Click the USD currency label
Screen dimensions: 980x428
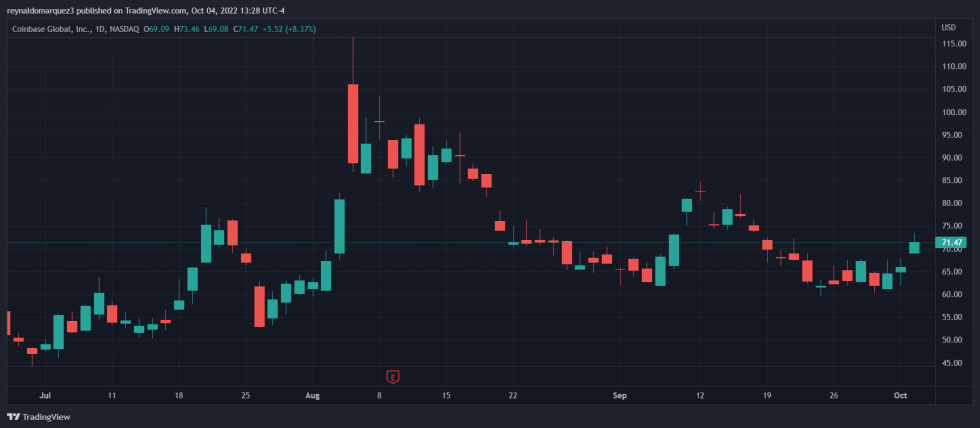[948, 27]
